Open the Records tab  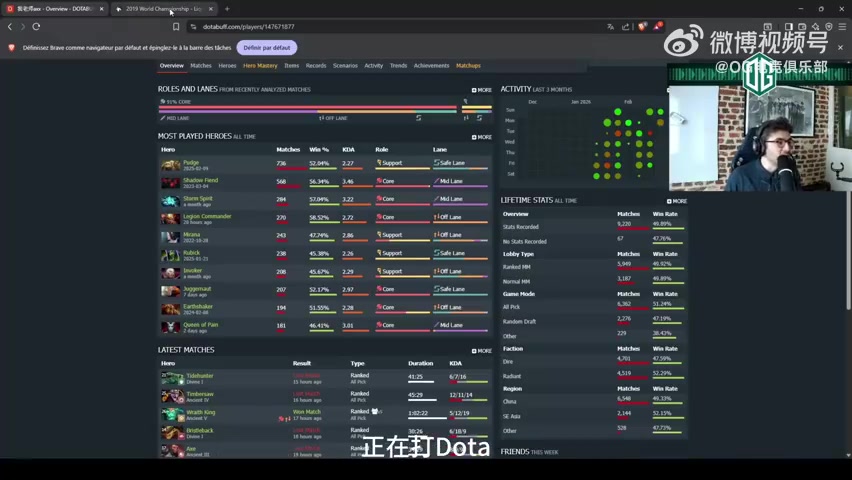pyautogui.click(x=316, y=66)
